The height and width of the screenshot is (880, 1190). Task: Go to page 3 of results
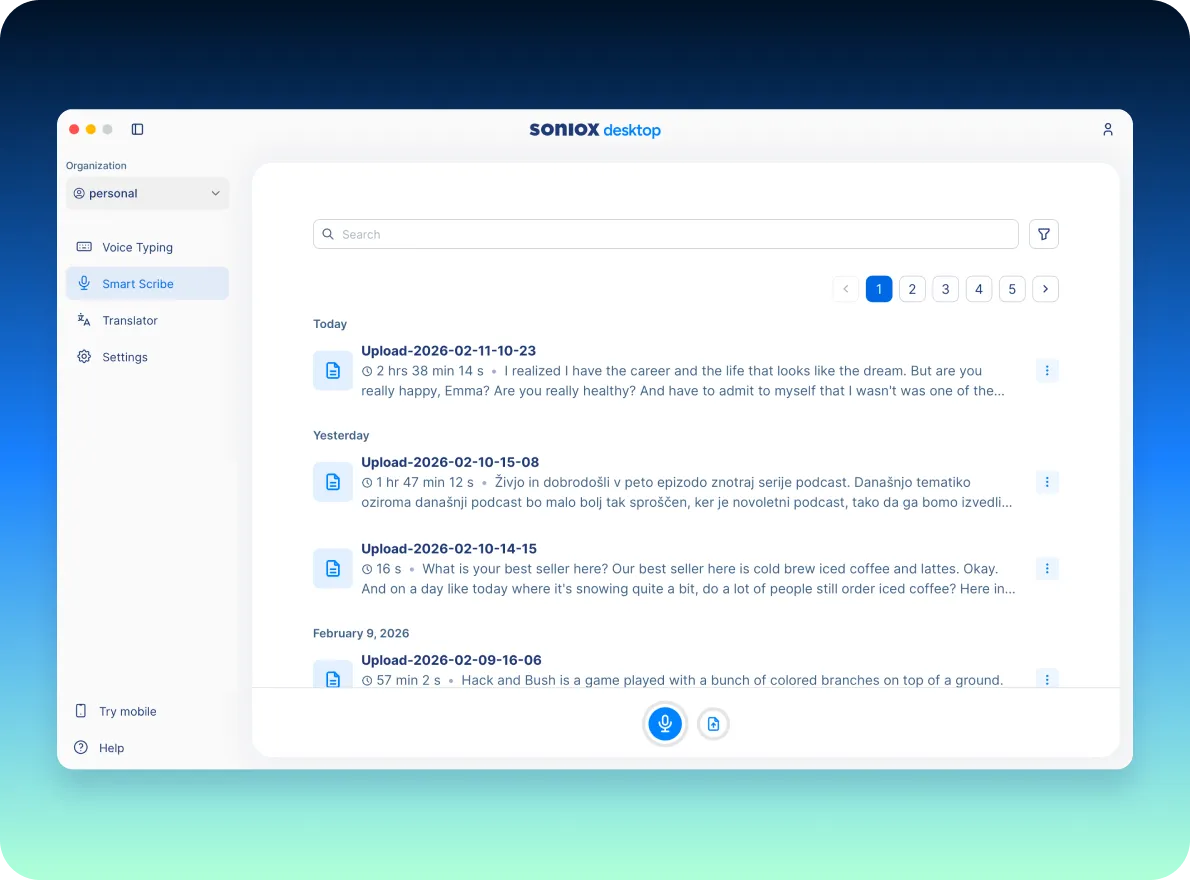coord(945,289)
